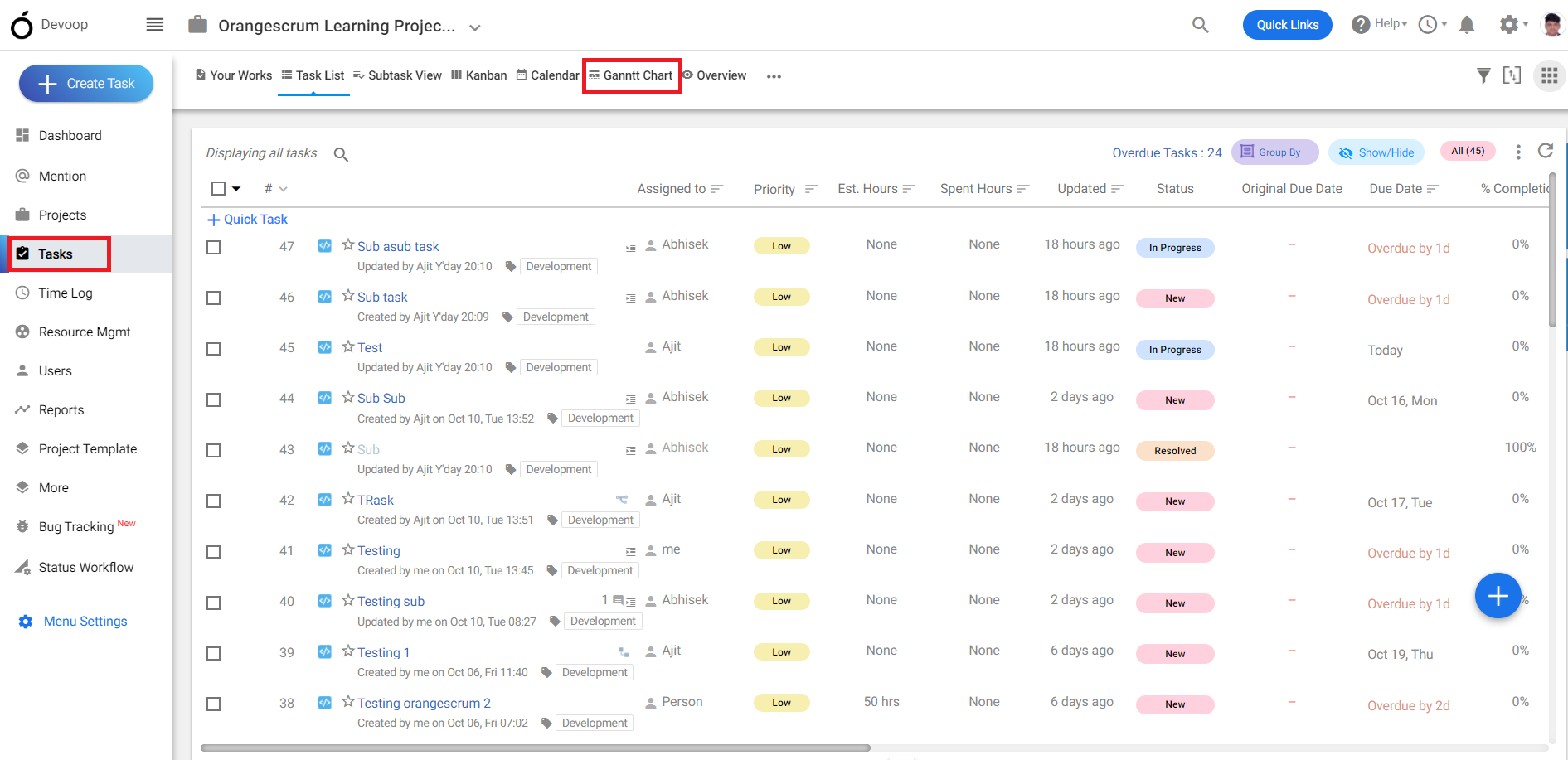Click the Resolved status badge for task 43

[x=1175, y=451]
